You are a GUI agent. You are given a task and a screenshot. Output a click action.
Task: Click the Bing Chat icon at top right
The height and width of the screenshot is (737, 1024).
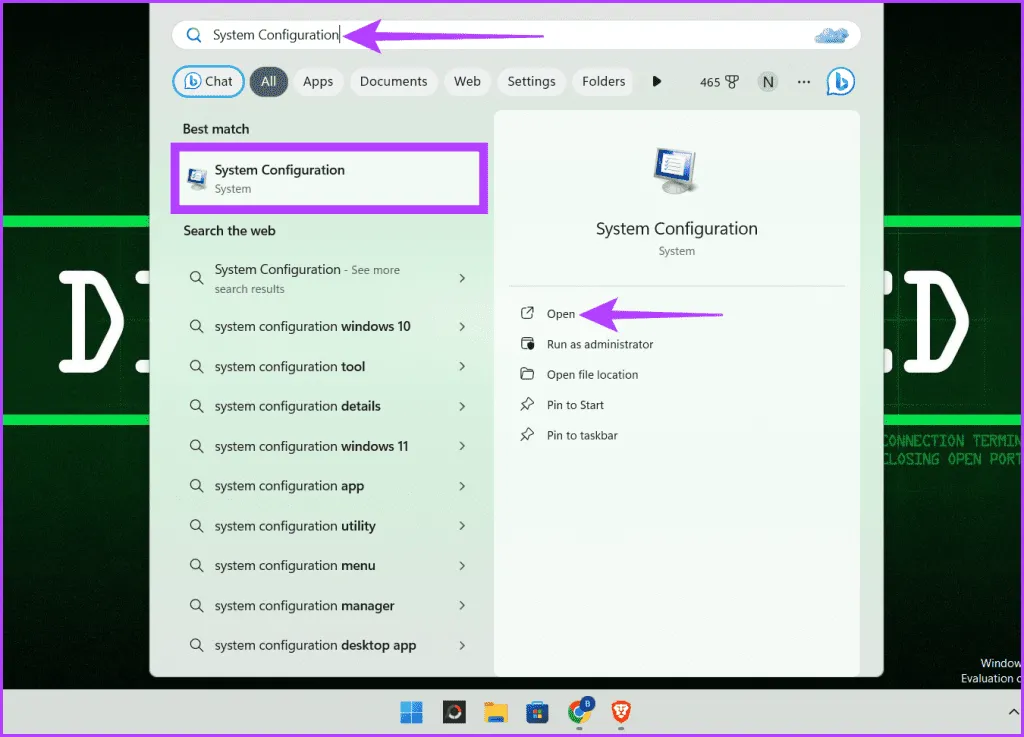(x=840, y=82)
